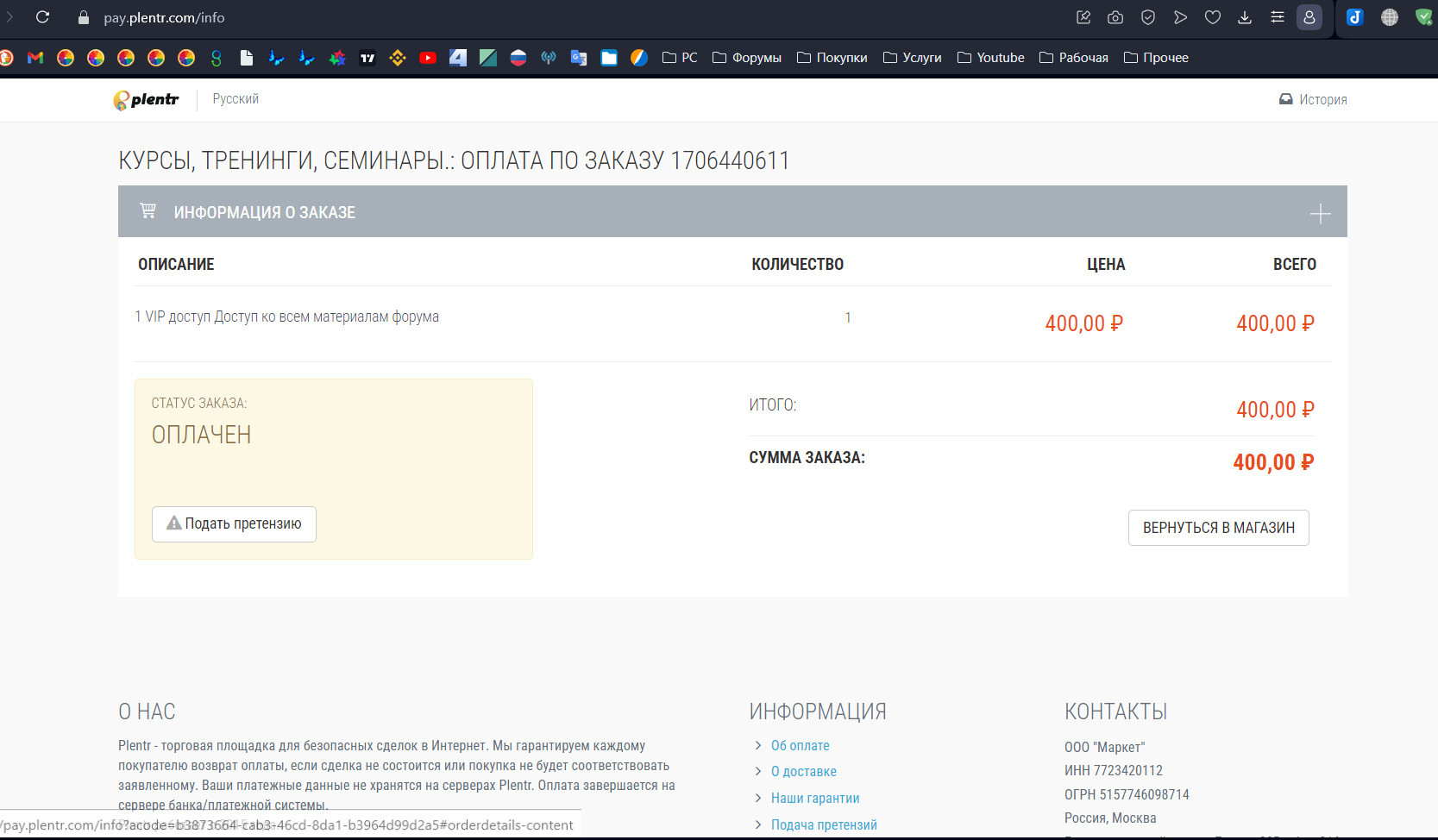
Task: Click the ОПЛАЧЕН order status text
Action: coord(202,435)
